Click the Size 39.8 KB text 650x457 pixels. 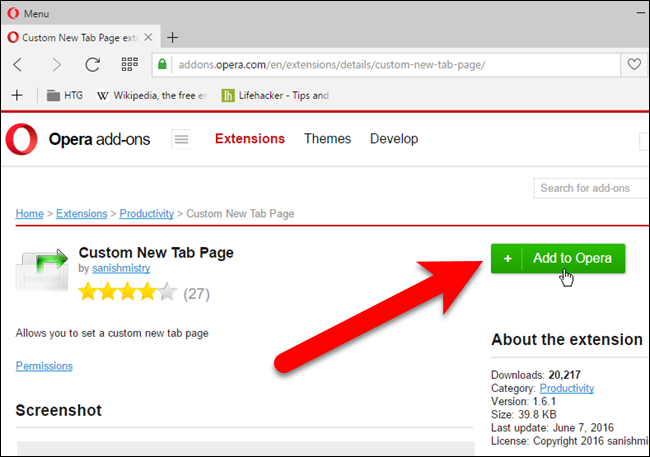pyautogui.click(x=523, y=415)
